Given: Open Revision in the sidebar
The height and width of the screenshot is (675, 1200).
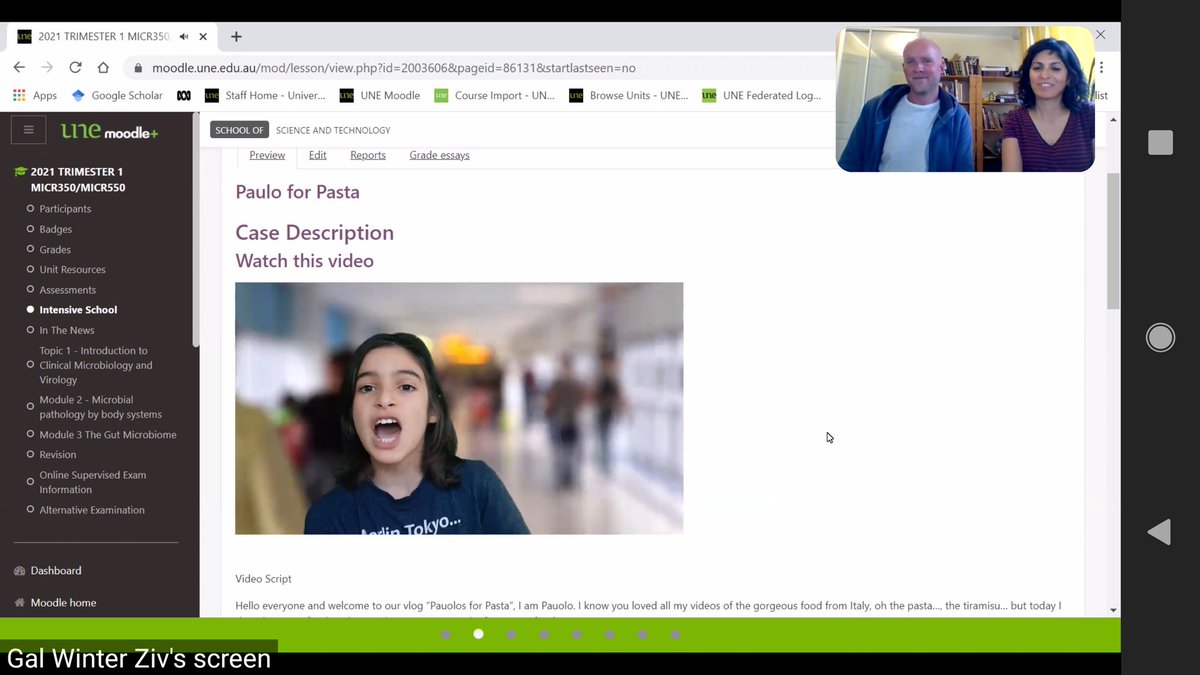Looking at the screenshot, I should (x=58, y=455).
